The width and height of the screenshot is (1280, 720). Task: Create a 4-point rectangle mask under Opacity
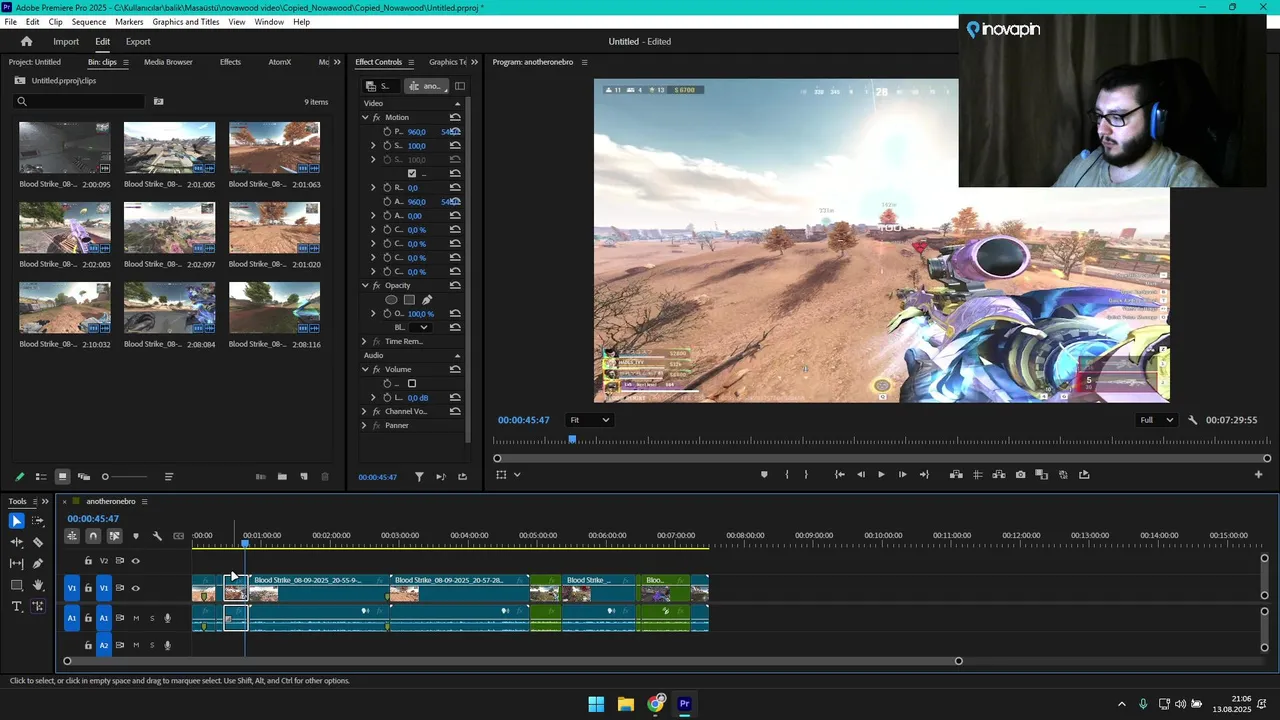[409, 300]
